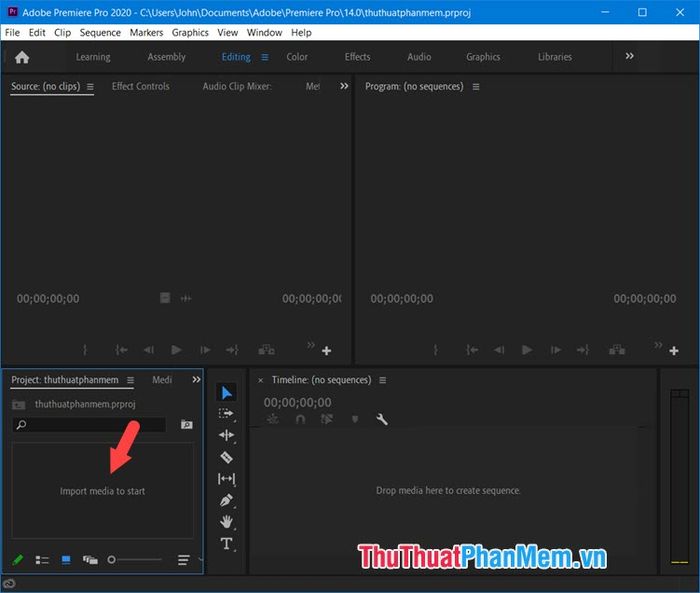Click Timeline playhead timecode 00;00;00;00
The width and height of the screenshot is (700, 593).
coord(297,403)
